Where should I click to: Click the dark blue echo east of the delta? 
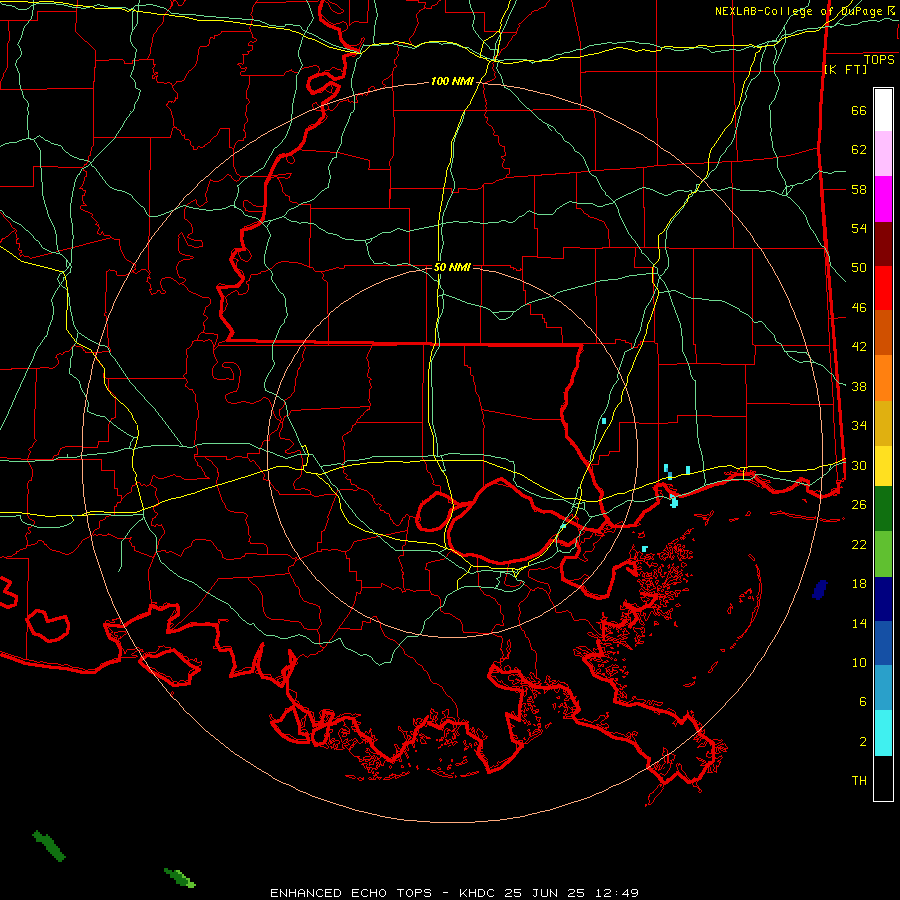820,589
